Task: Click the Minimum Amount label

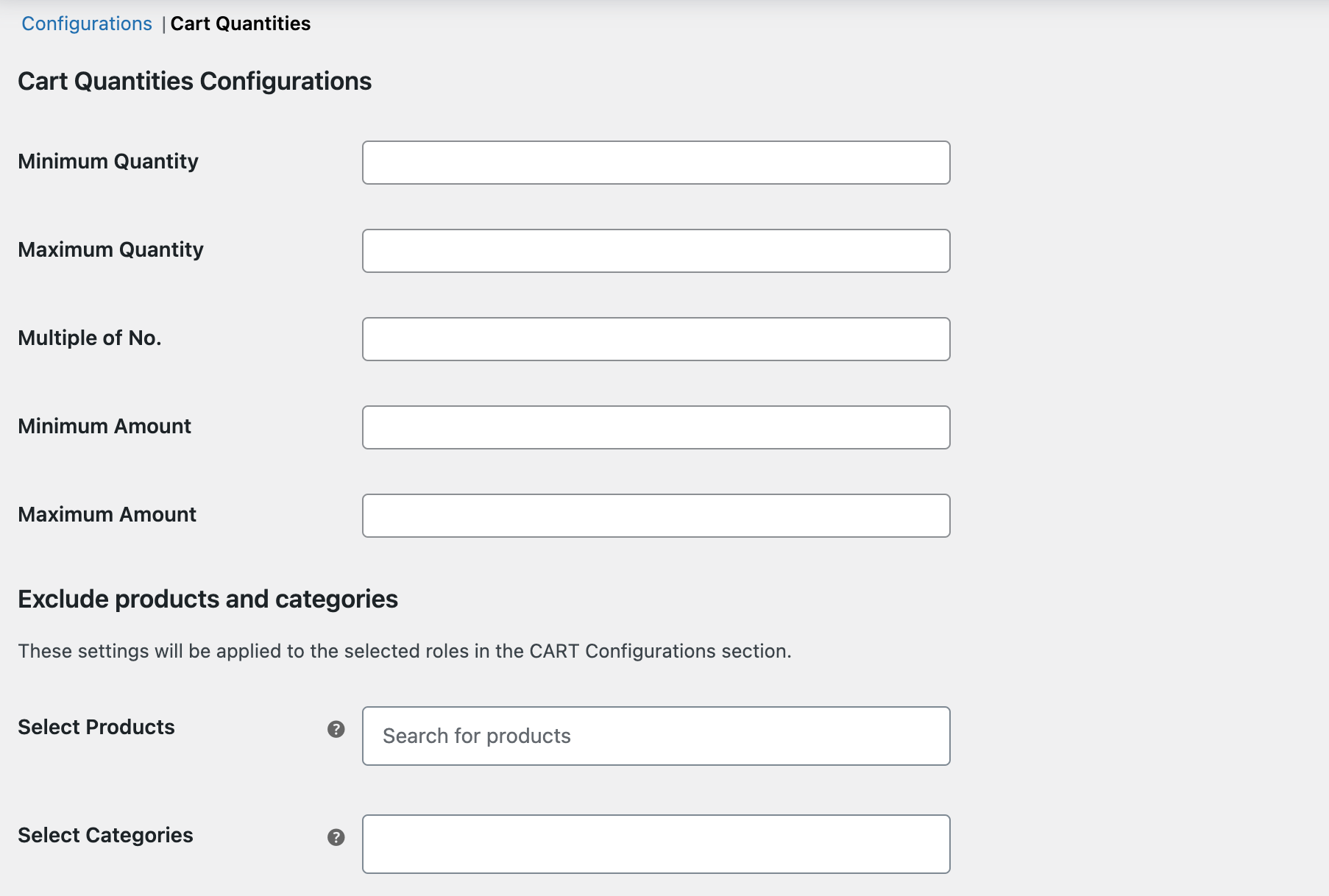Action: coord(104,426)
